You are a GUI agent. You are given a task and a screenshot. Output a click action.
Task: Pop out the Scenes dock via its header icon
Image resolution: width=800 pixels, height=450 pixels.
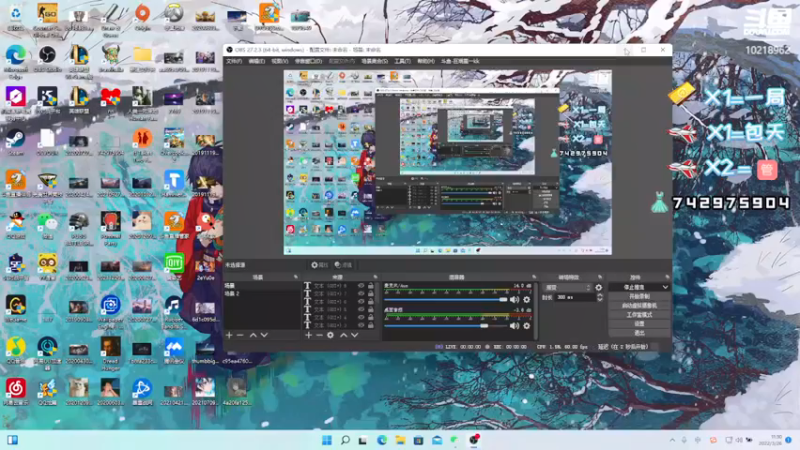pos(295,277)
